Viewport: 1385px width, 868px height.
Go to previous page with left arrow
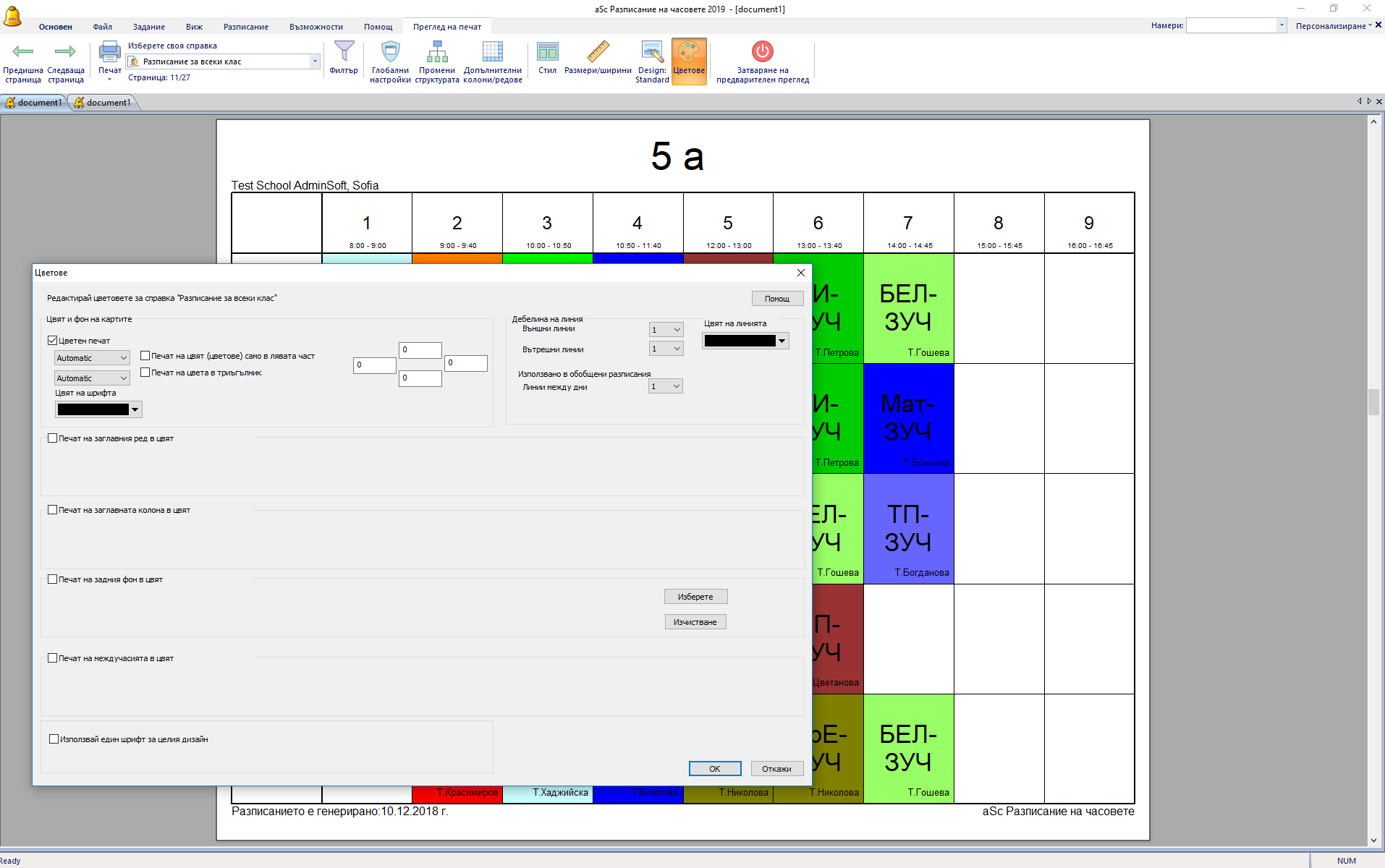[x=23, y=52]
